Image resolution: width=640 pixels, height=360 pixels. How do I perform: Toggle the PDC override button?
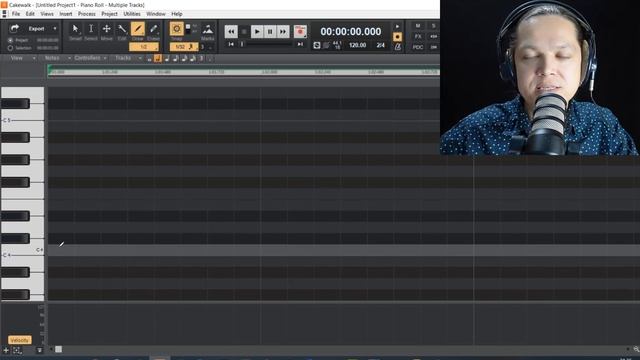[x=418, y=47]
